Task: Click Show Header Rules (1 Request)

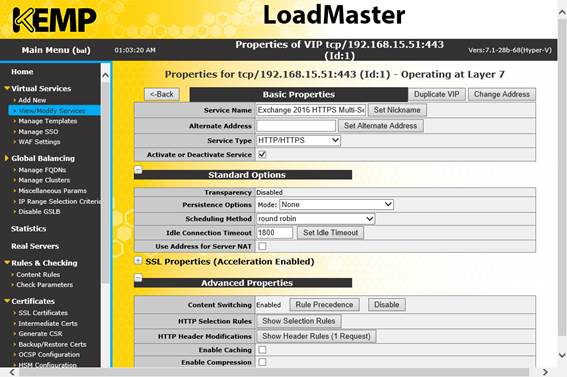Action: coord(316,336)
